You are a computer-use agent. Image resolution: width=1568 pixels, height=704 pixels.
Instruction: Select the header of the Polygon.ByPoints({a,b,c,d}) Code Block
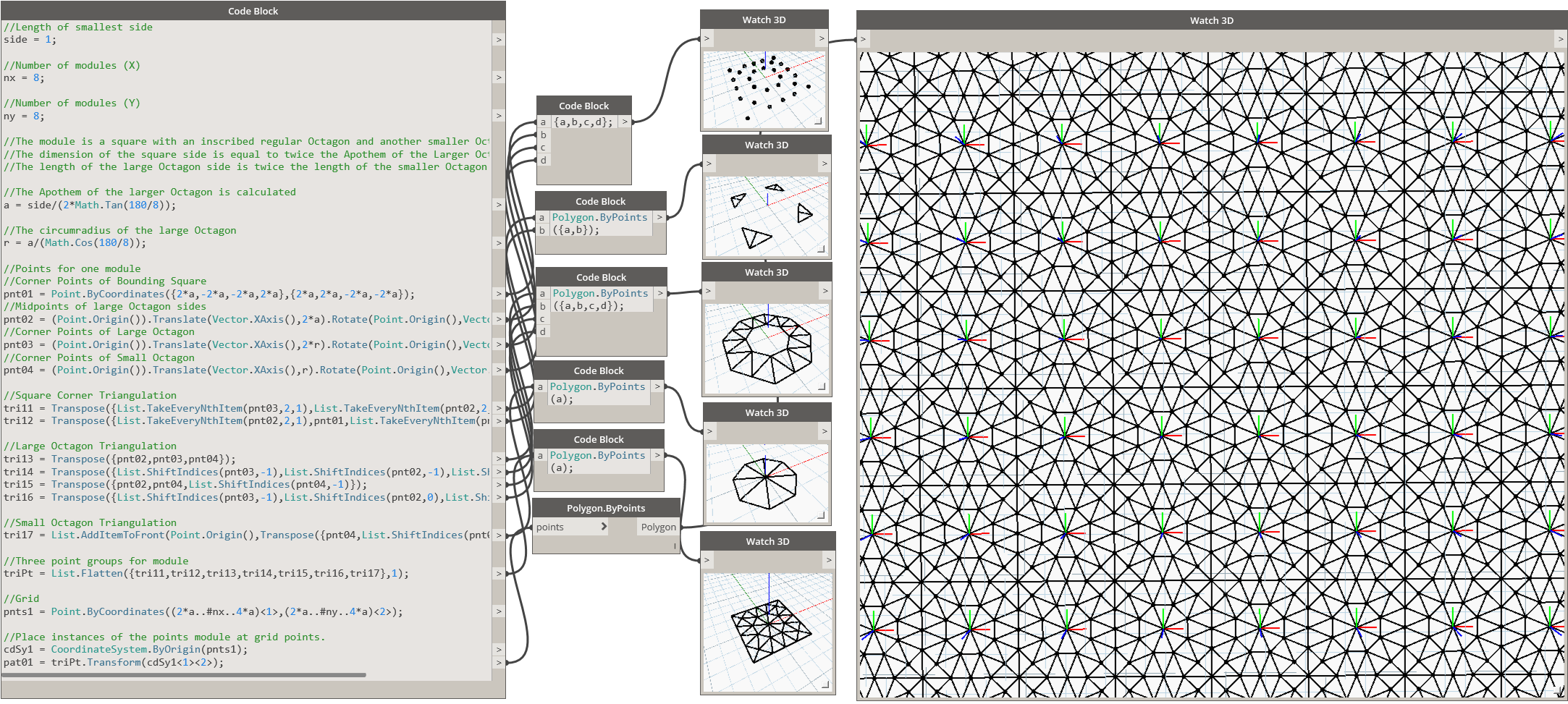coord(601,276)
